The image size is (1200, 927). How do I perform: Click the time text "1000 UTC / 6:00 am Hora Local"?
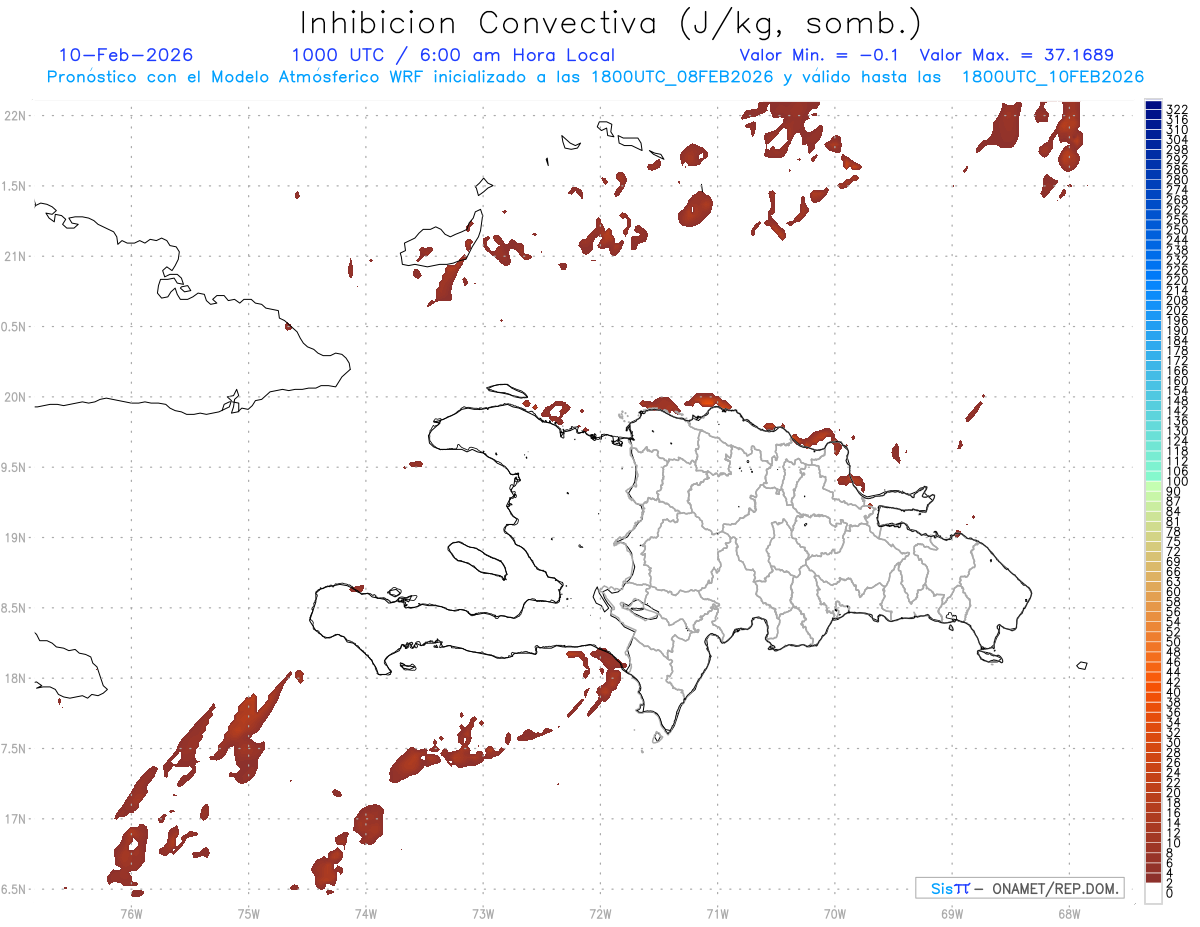(453, 55)
